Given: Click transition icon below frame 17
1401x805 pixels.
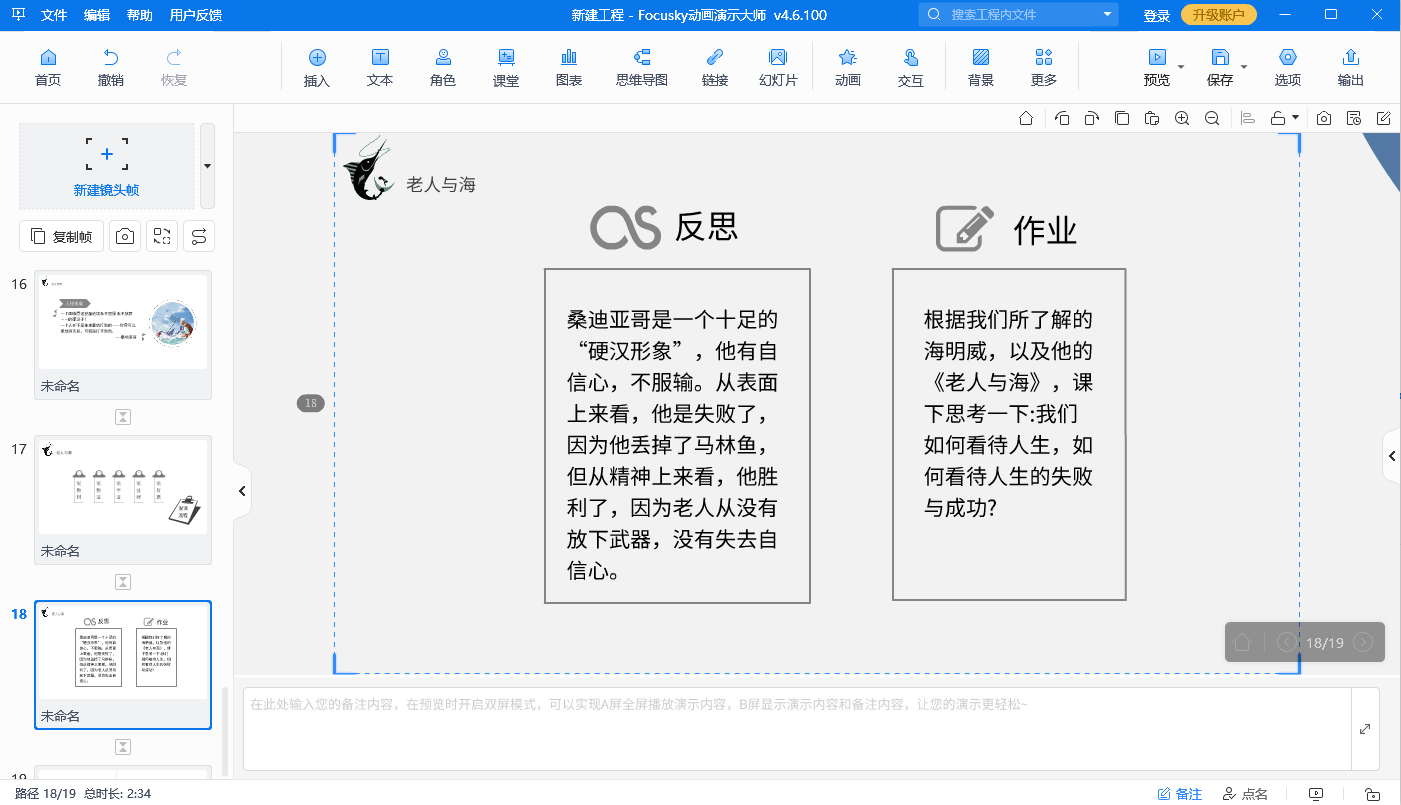Looking at the screenshot, I should coord(123,582).
